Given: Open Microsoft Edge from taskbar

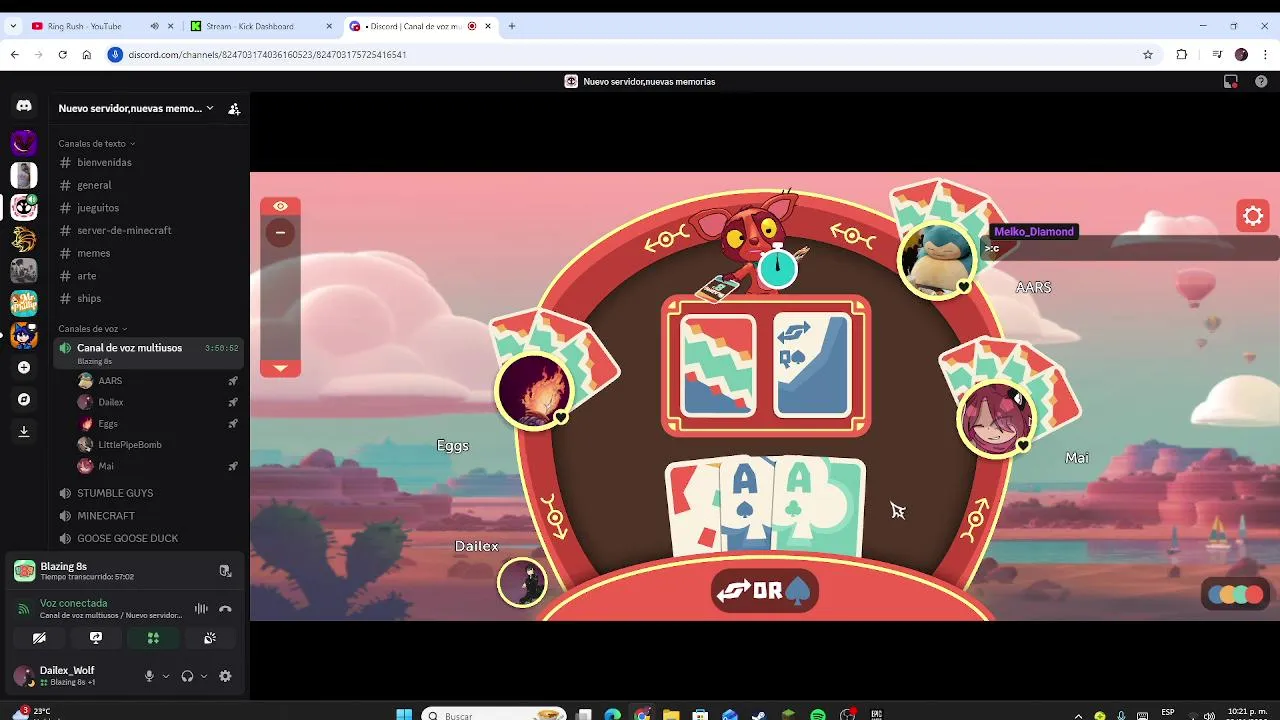Looking at the screenshot, I should click(x=612, y=715).
